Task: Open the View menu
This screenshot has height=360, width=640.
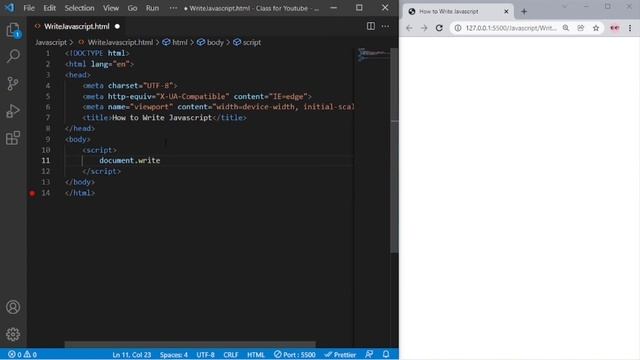Action: (x=111, y=8)
